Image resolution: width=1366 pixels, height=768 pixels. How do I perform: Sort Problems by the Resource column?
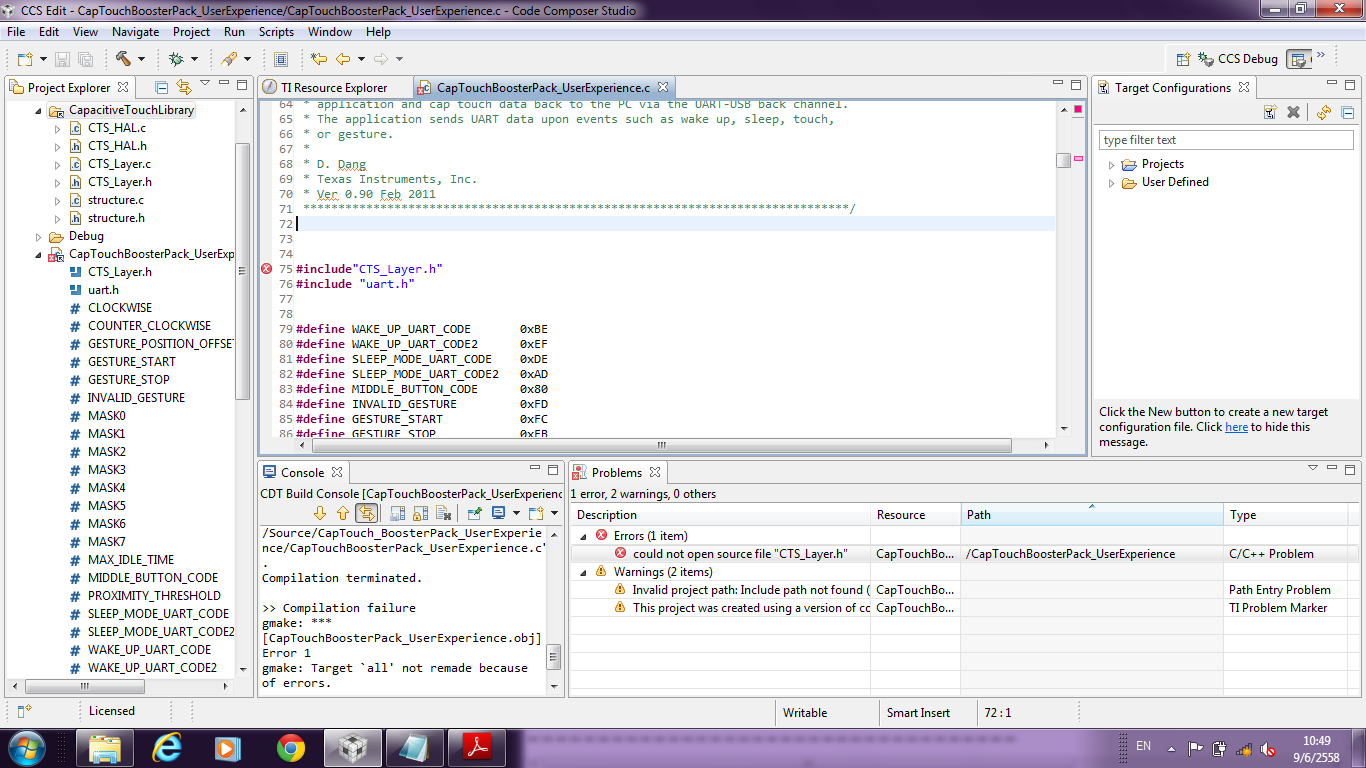click(x=916, y=515)
